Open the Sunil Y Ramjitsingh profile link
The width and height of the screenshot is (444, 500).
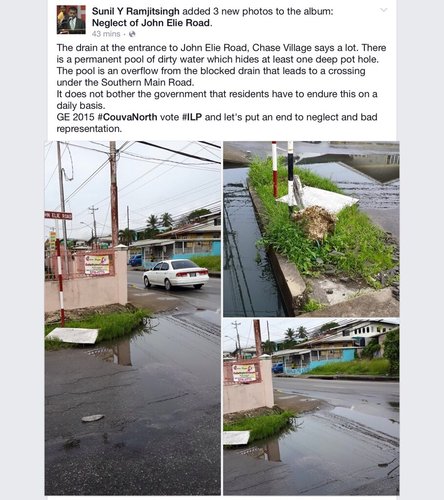click(136, 11)
